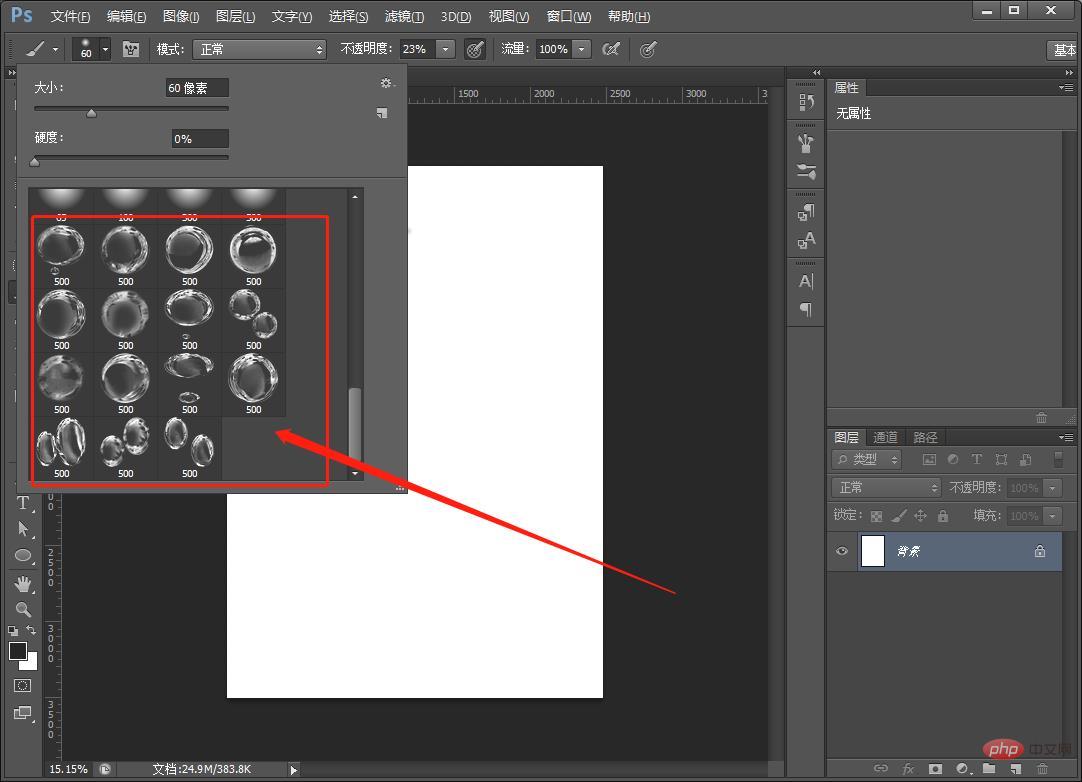Screen dimensions: 1082x782
Task: Select the Ellipse shape tool
Action: pos(23,556)
